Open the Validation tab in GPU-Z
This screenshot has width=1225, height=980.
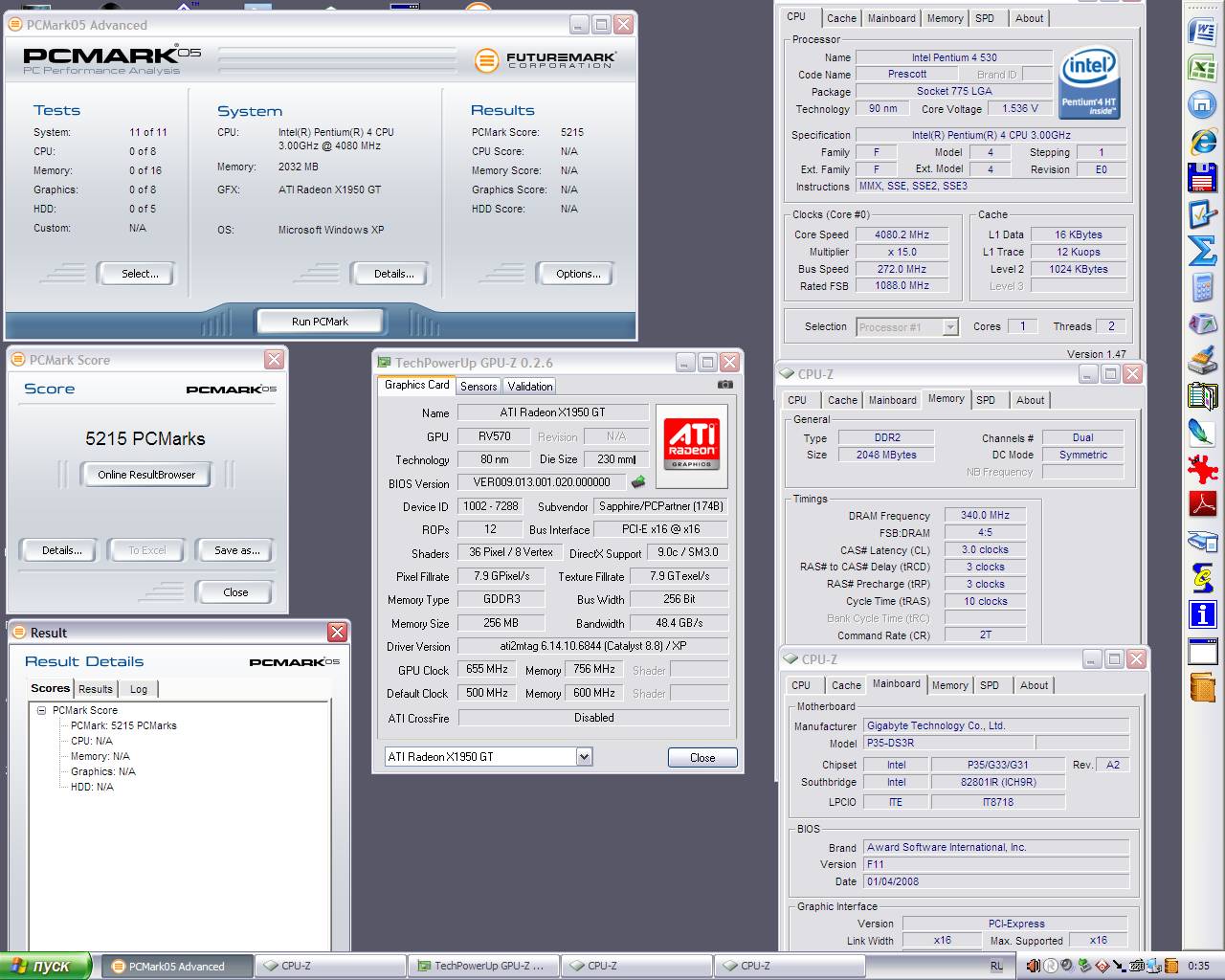click(x=529, y=386)
